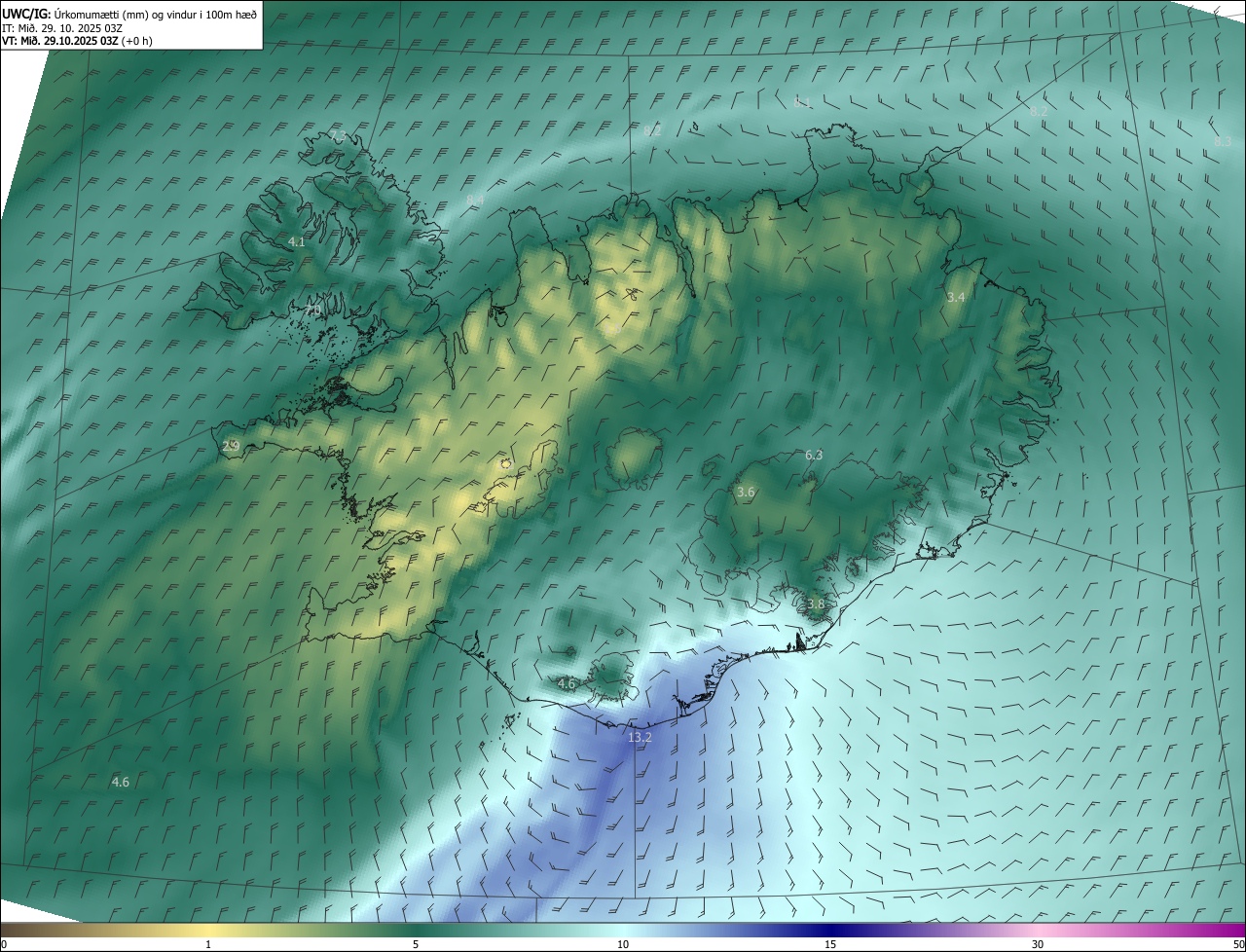The image size is (1246, 952).
Task: Select the 3.8 value label on the map
Action: point(816,604)
